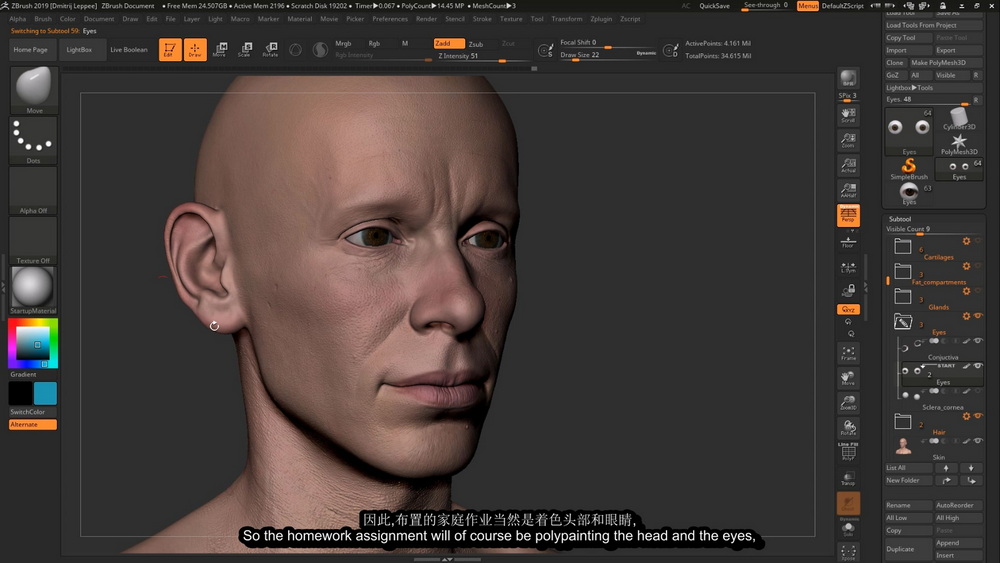The width and height of the screenshot is (1000, 563).
Task: Open the Move brush selector thumbnail
Action: click(x=34, y=90)
